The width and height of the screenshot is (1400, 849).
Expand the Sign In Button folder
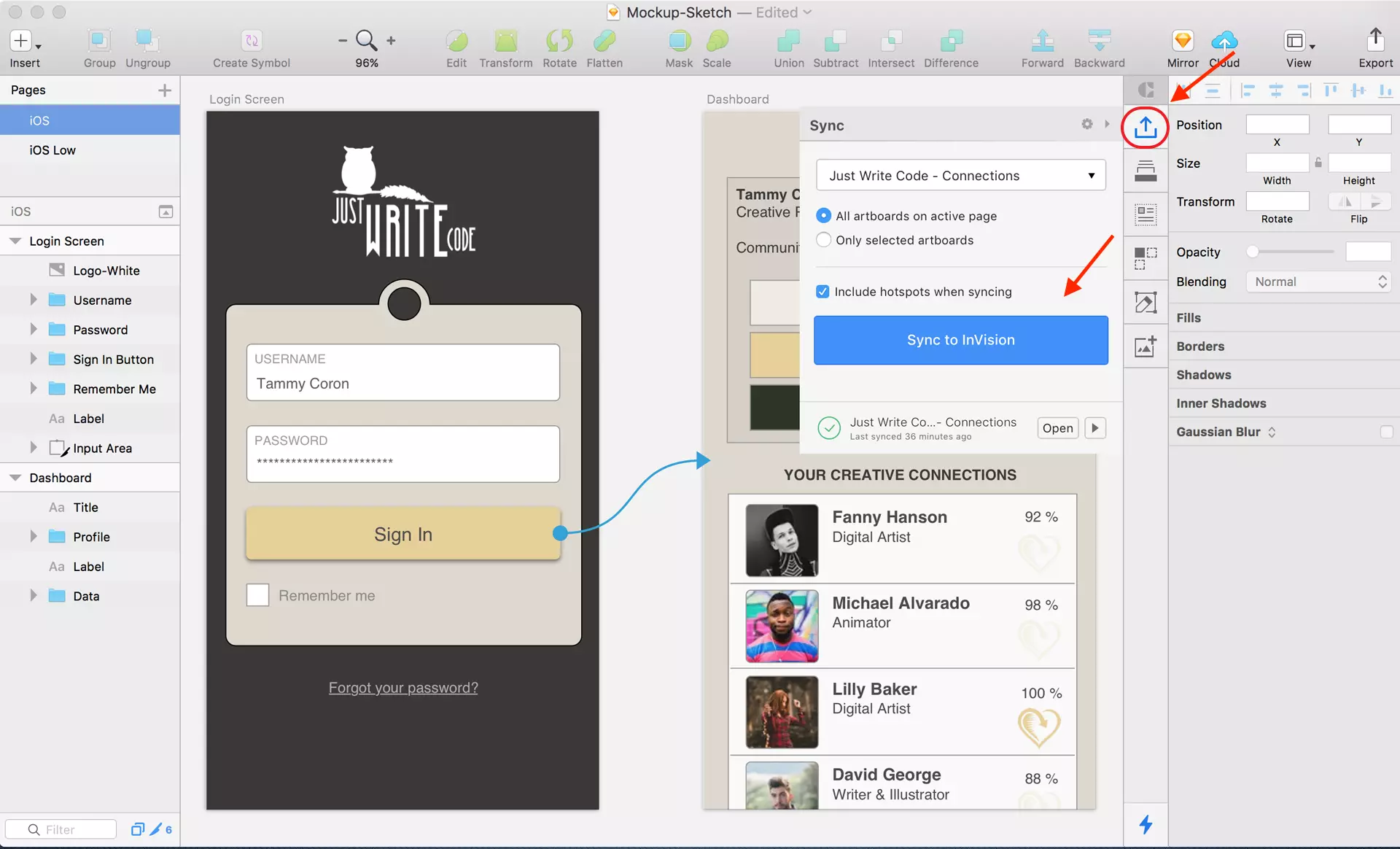34,359
